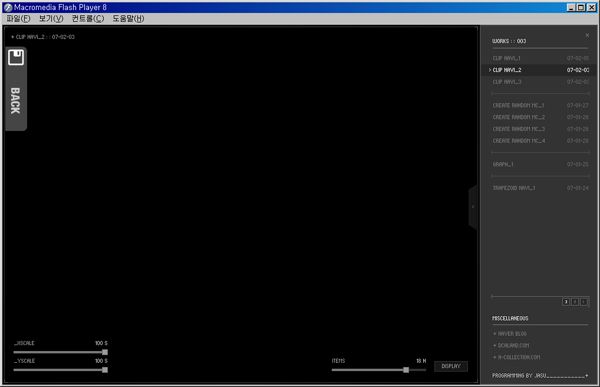Click the date 07-01-24 of TRAPEZOID NAVI_1
The width and height of the screenshot is (600, 387).
tap(578, 188)
